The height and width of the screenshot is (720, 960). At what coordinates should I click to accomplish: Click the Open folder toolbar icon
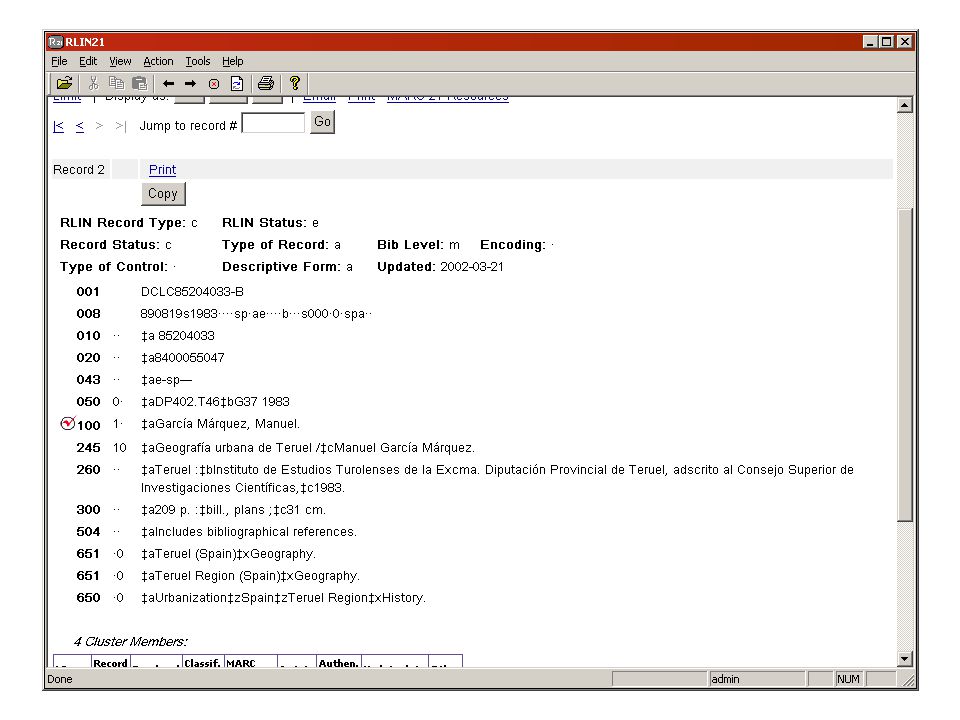64,83
